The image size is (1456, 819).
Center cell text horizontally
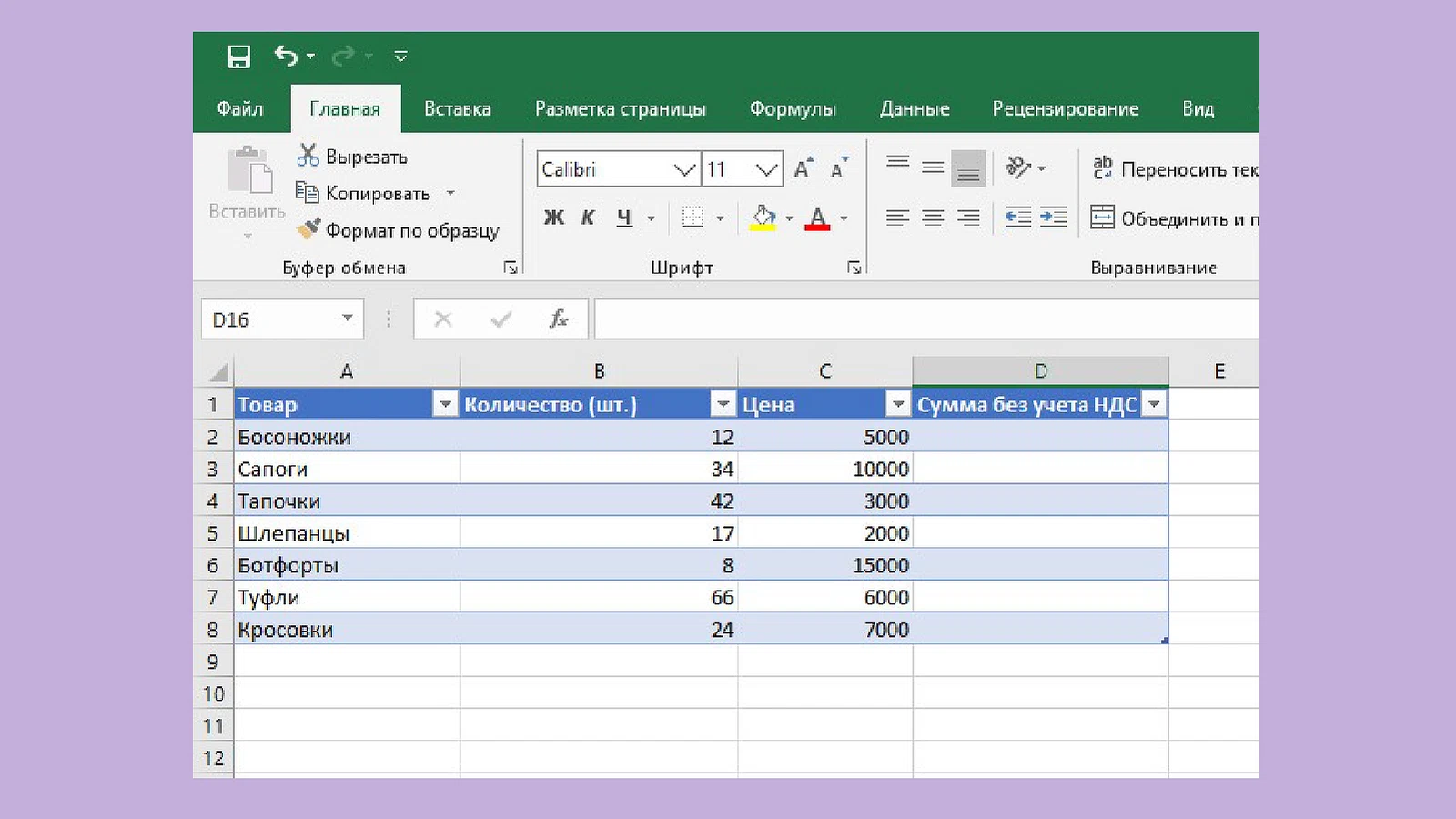pyautogui.click(x=933, y=217)
